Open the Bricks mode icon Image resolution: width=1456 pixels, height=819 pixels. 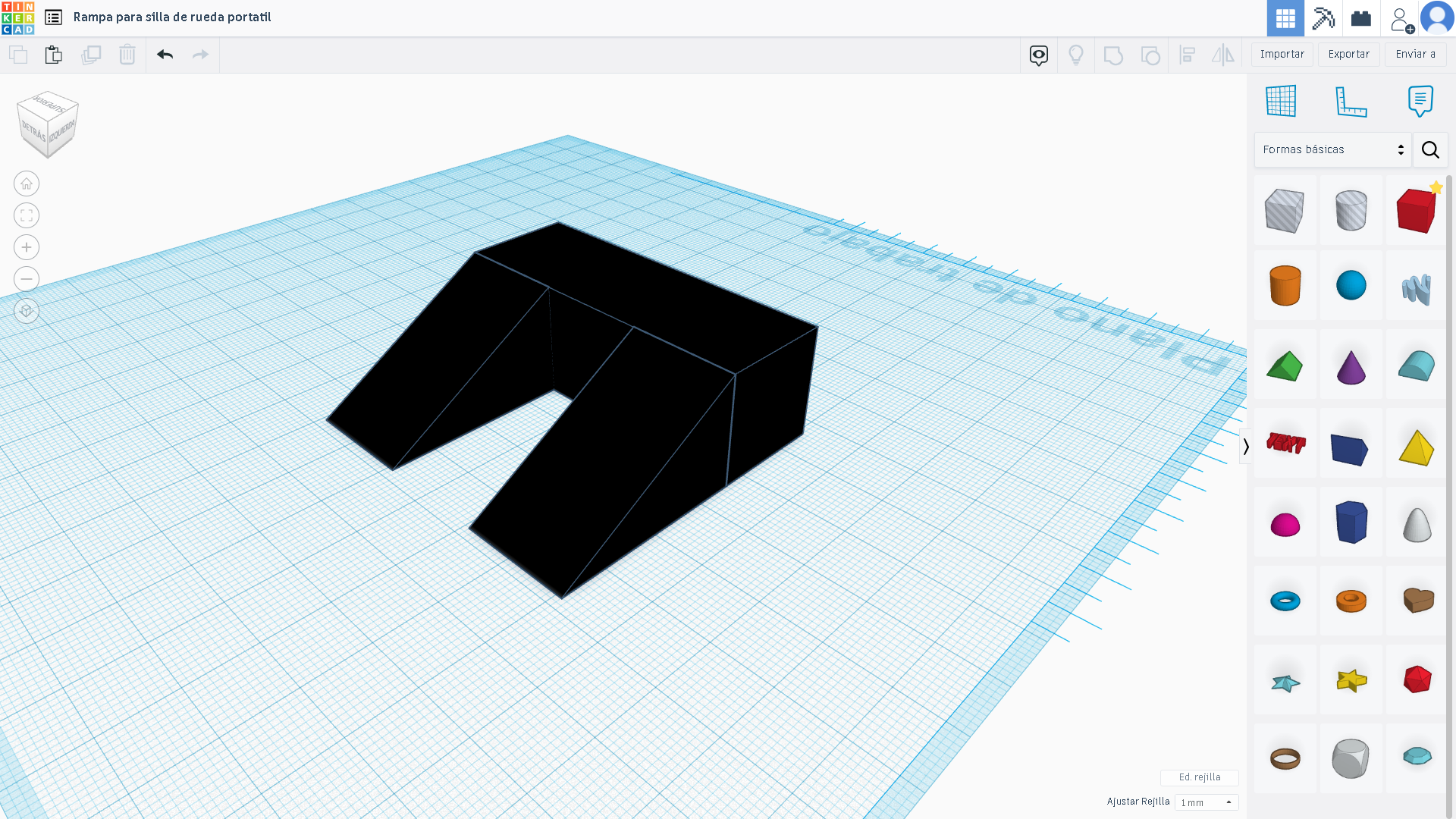[1361, 18]
